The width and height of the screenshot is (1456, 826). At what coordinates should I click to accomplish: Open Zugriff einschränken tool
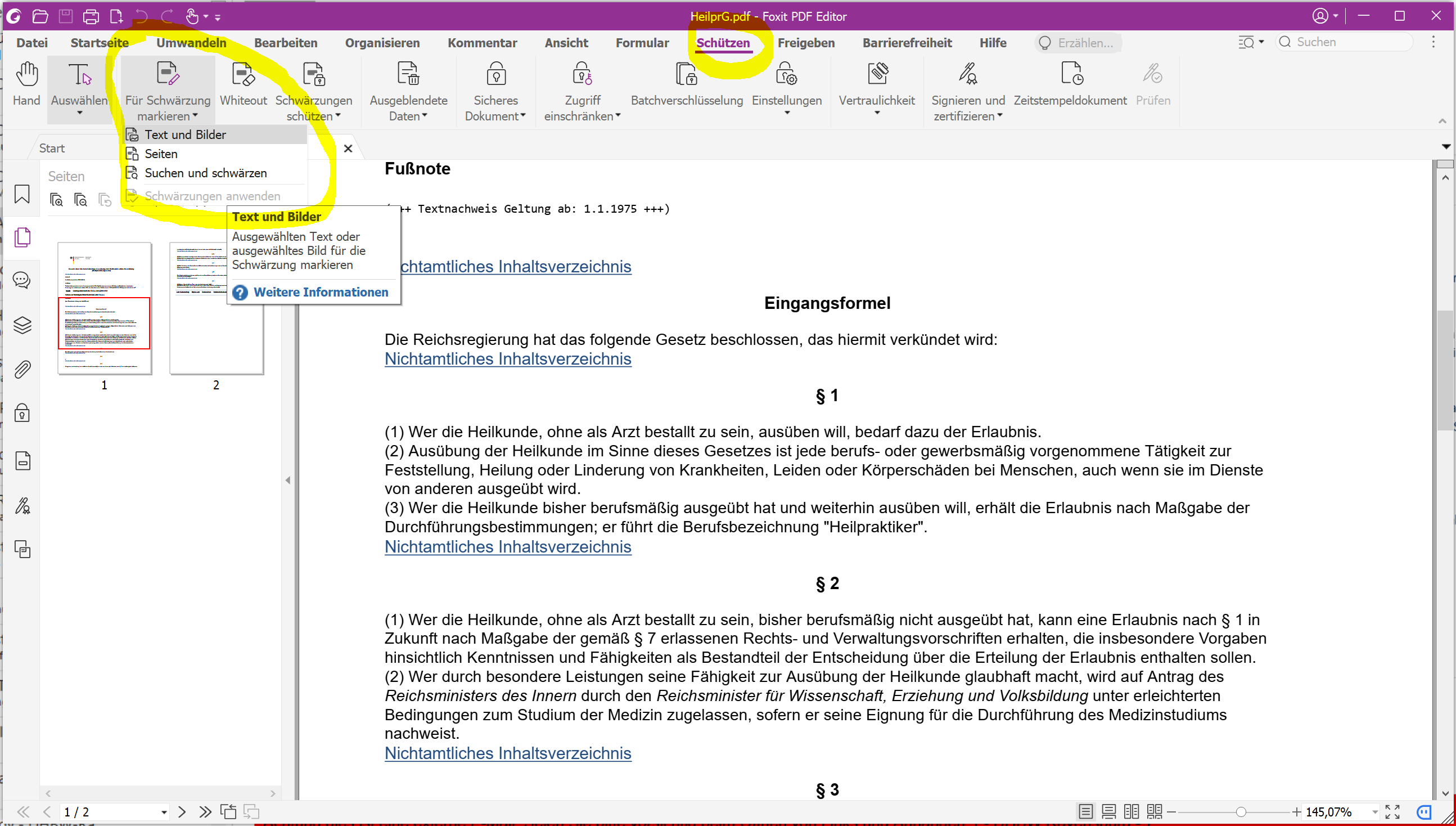coord(582,91)
